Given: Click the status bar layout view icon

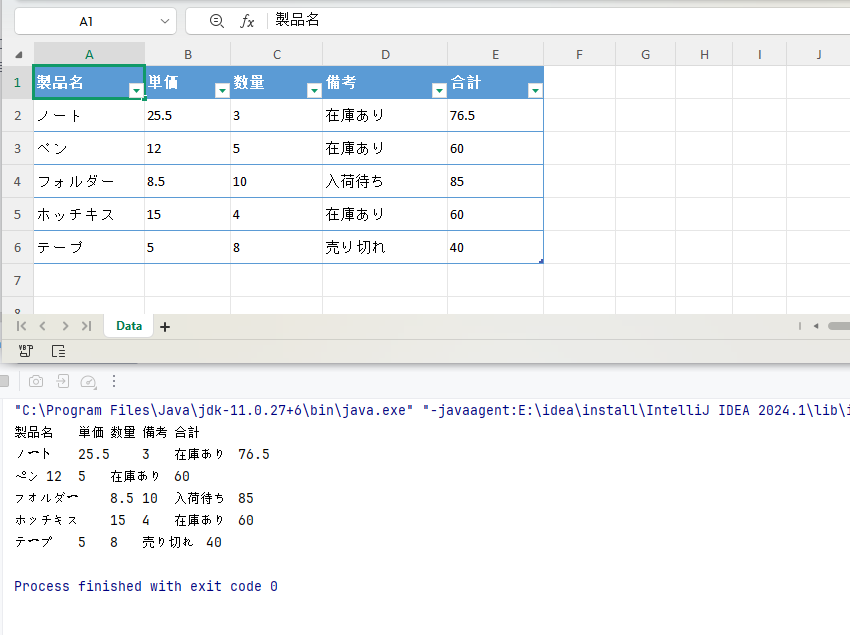Looking at the screenshot, I should [58, 351].
